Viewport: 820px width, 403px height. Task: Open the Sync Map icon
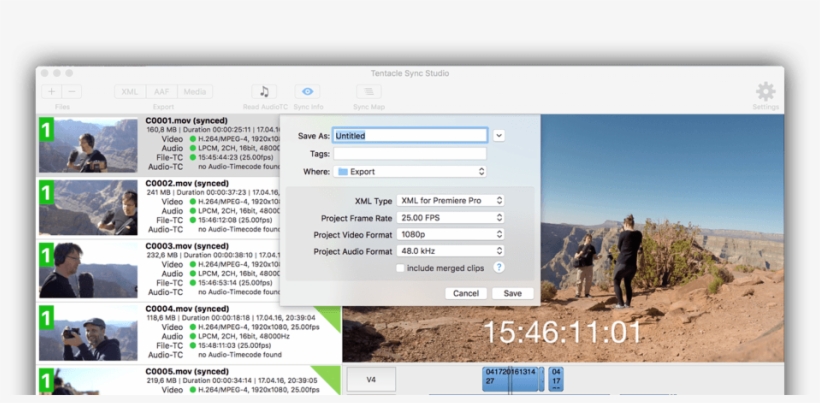click(369, 91)
